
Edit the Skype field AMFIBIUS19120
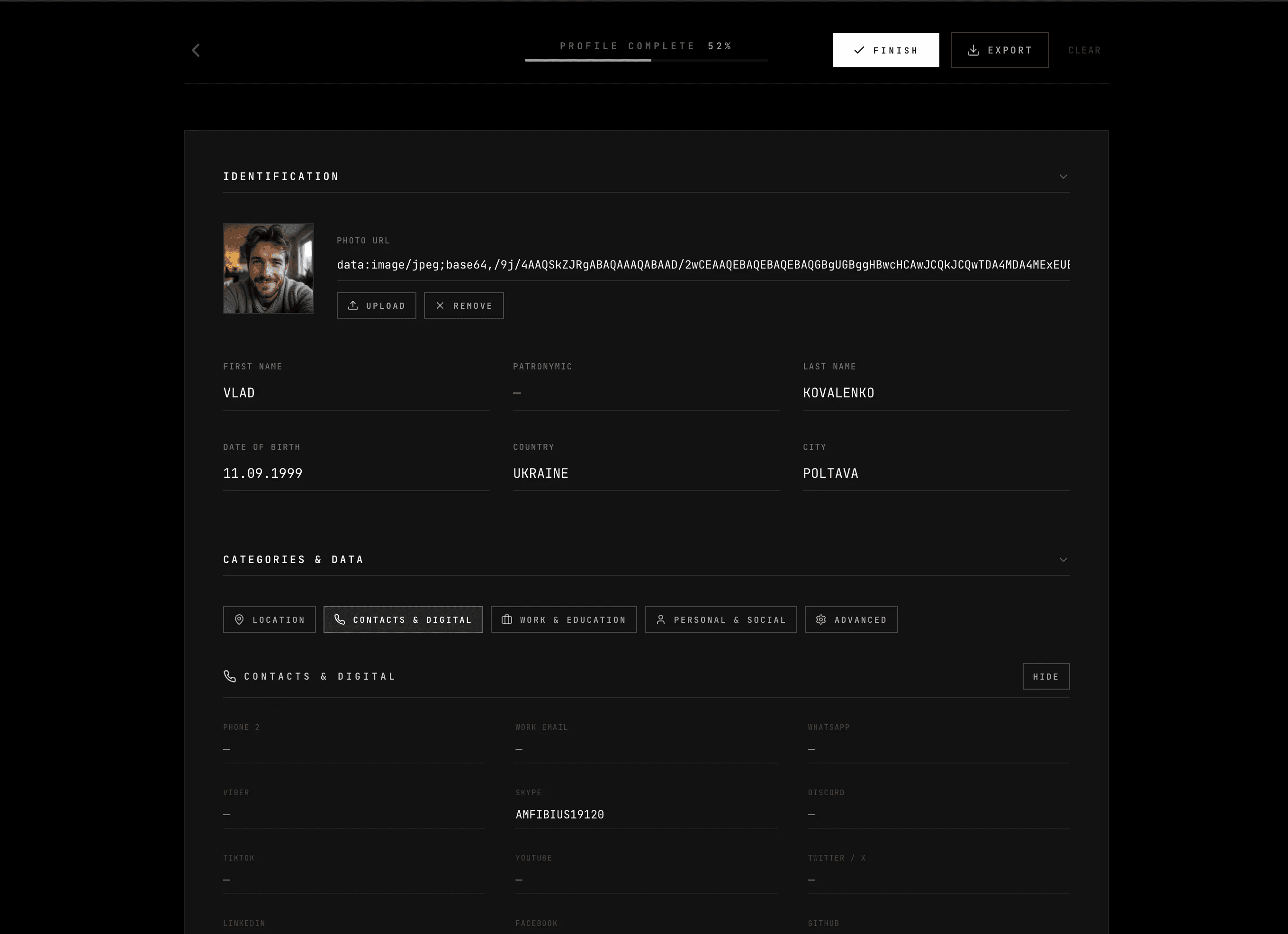click(646, 815)
